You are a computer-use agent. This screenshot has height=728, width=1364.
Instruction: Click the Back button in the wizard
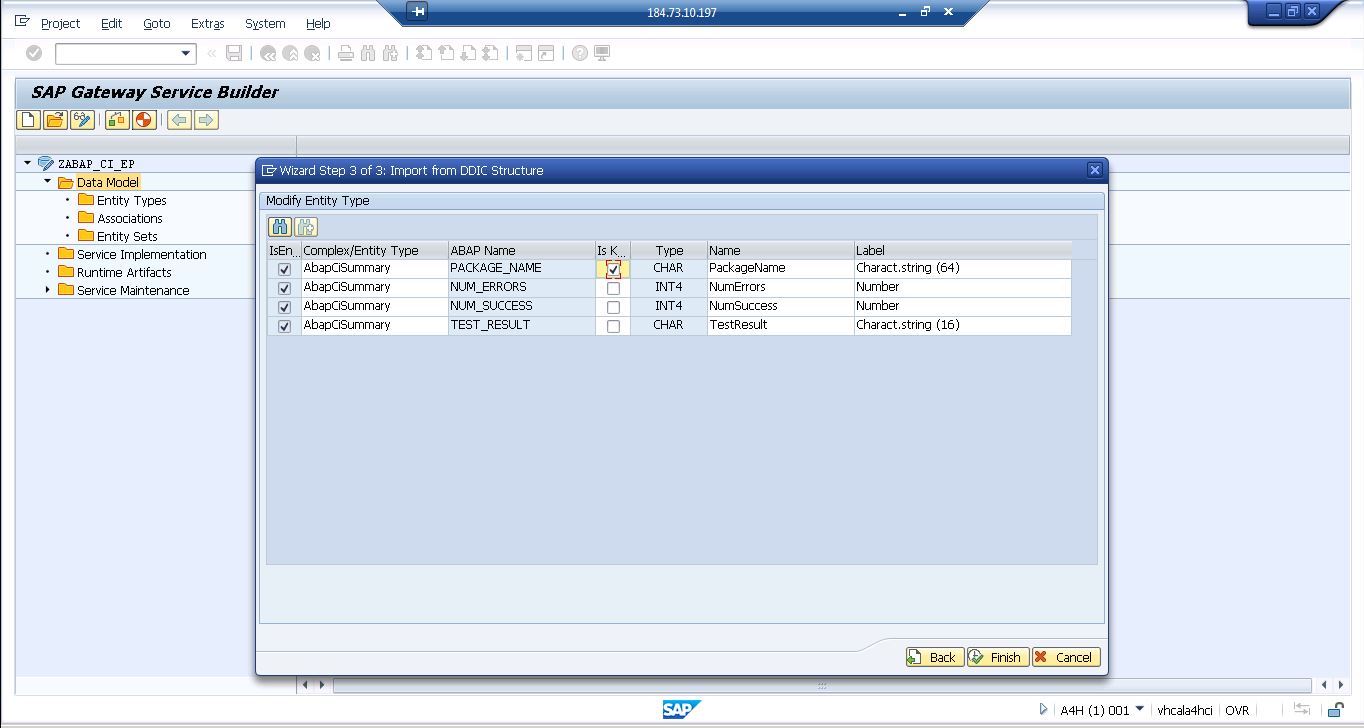pos(934,657)
